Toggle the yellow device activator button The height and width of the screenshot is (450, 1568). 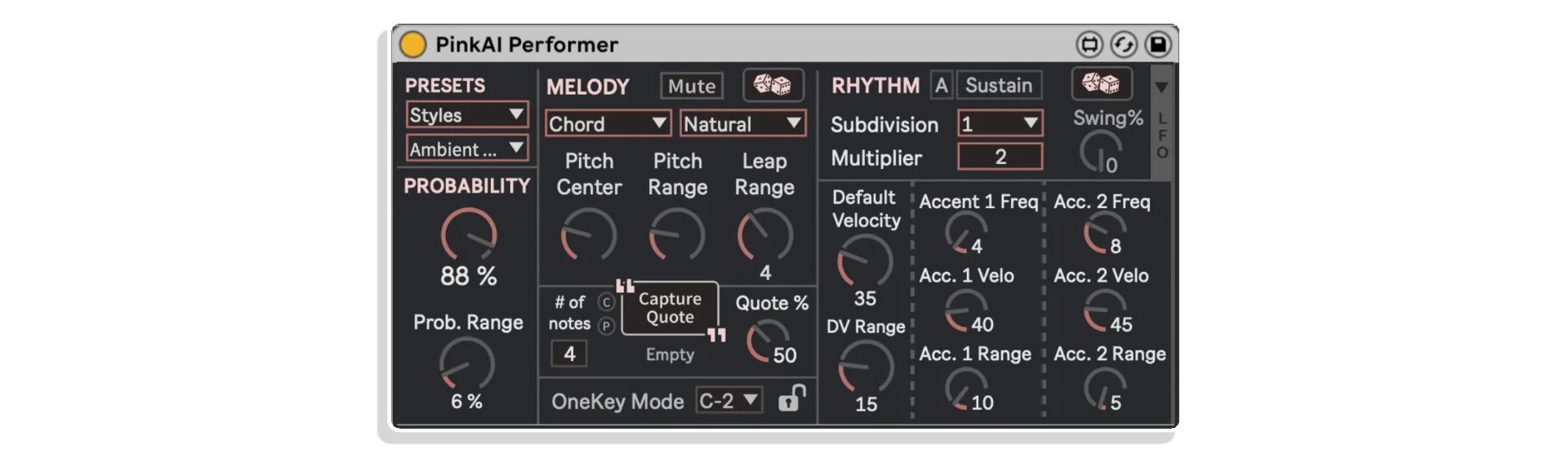click(x=412, y=44)
